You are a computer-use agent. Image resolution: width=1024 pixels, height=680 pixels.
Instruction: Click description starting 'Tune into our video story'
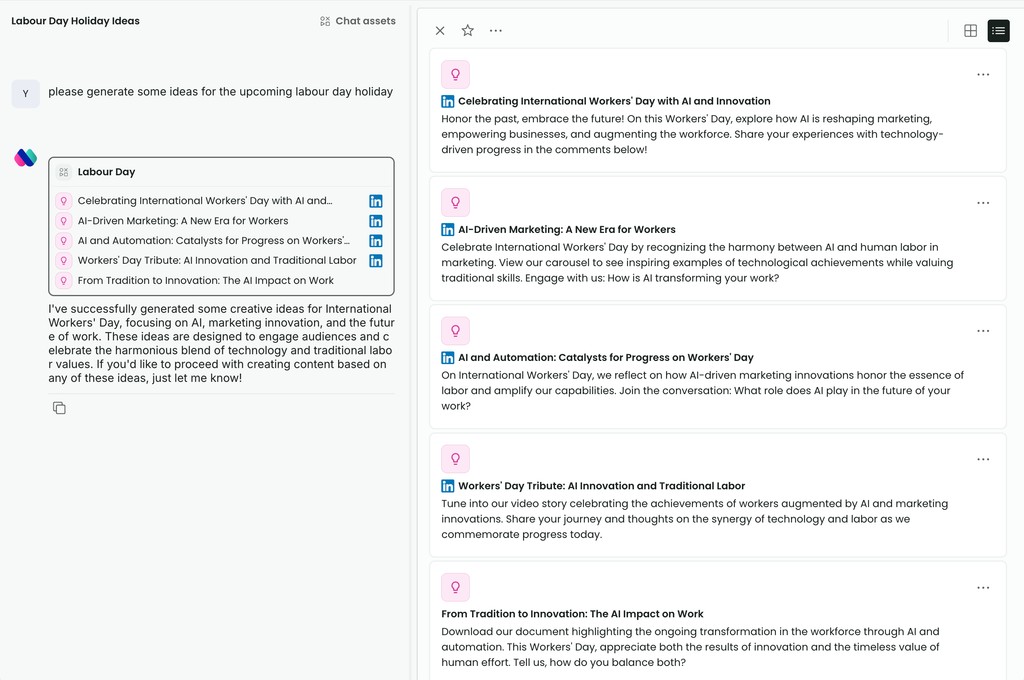click(x=695, y=519)
